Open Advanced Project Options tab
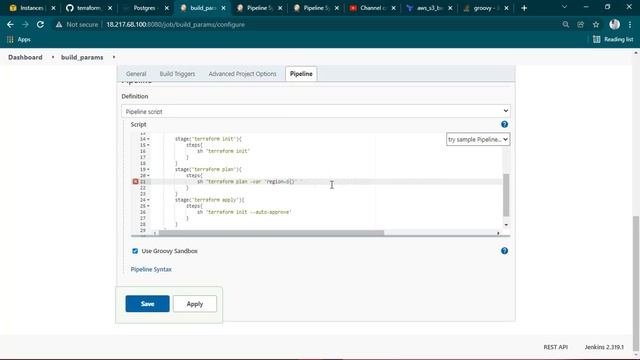Viewport: 640px width, 360px height. (242, 74)
